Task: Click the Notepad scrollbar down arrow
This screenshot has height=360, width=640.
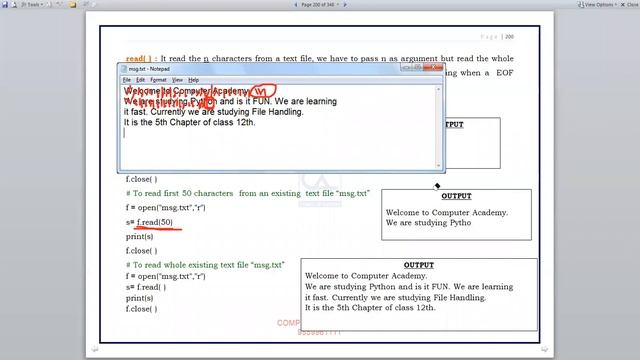Action: point(439,165)
